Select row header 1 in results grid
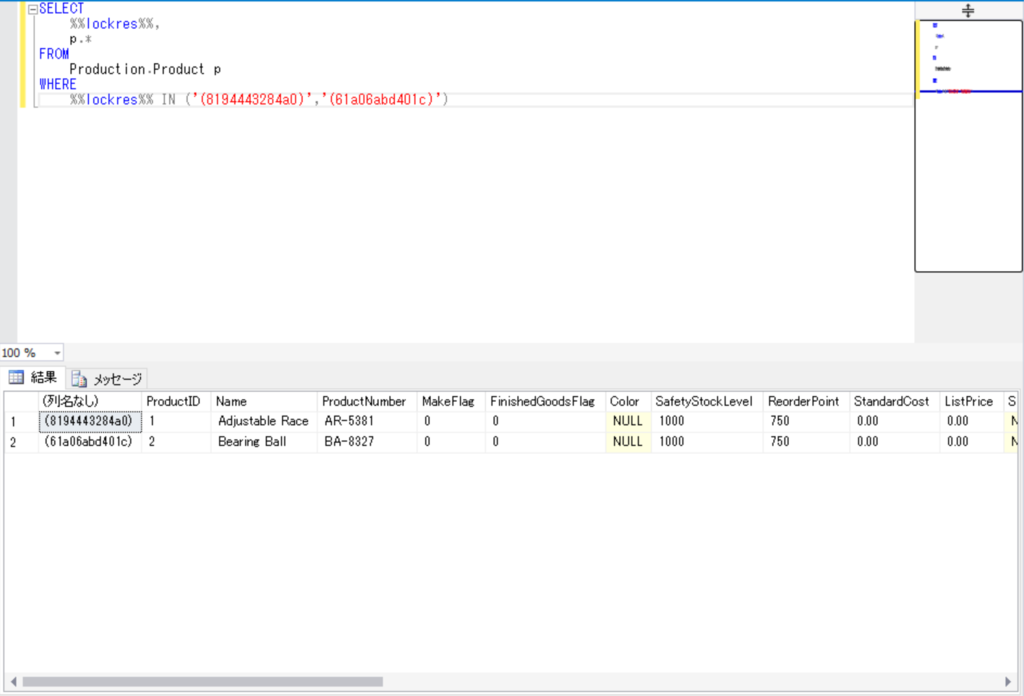 [21, 422]
